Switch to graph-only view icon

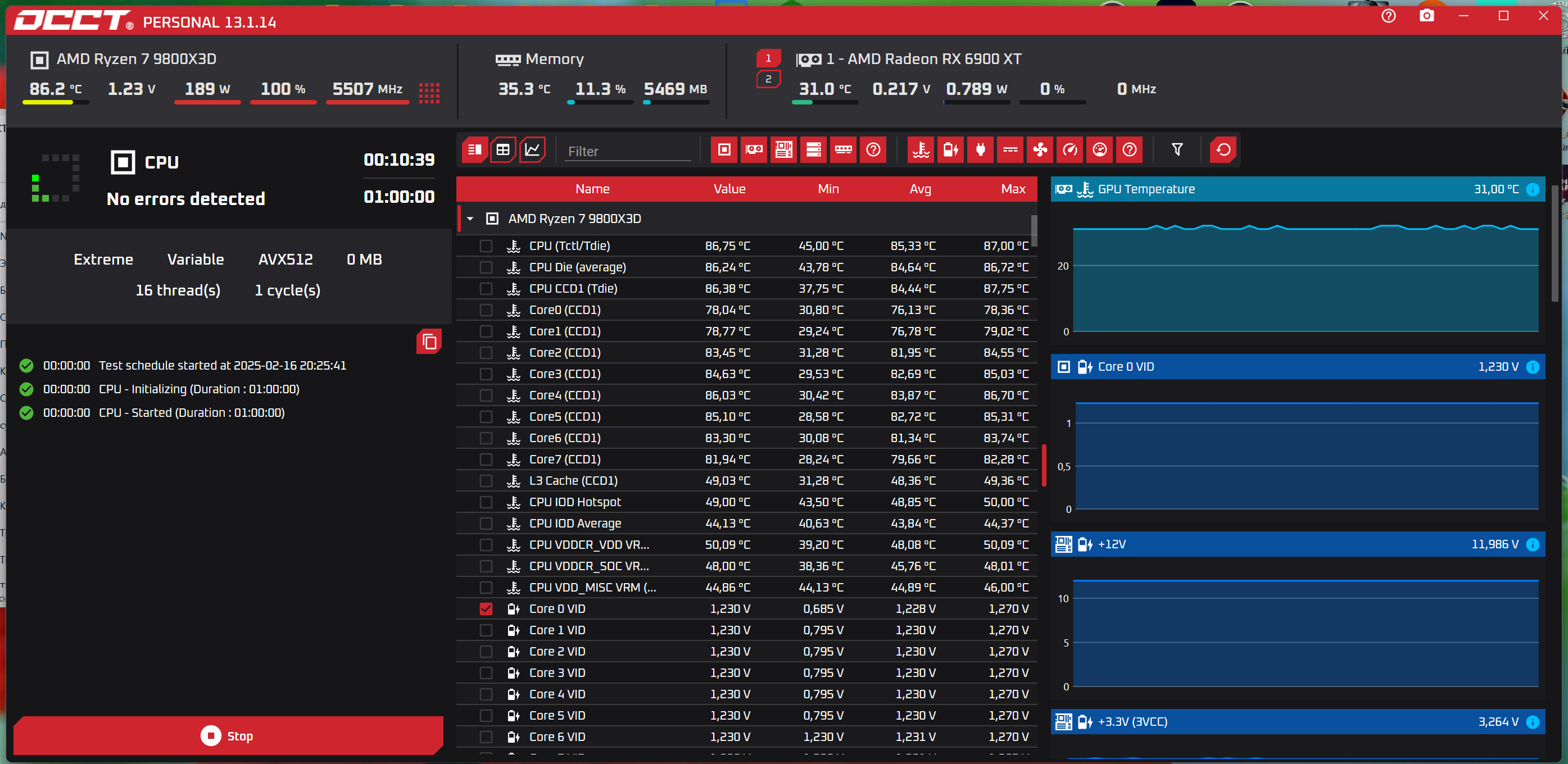click(532, 149)
